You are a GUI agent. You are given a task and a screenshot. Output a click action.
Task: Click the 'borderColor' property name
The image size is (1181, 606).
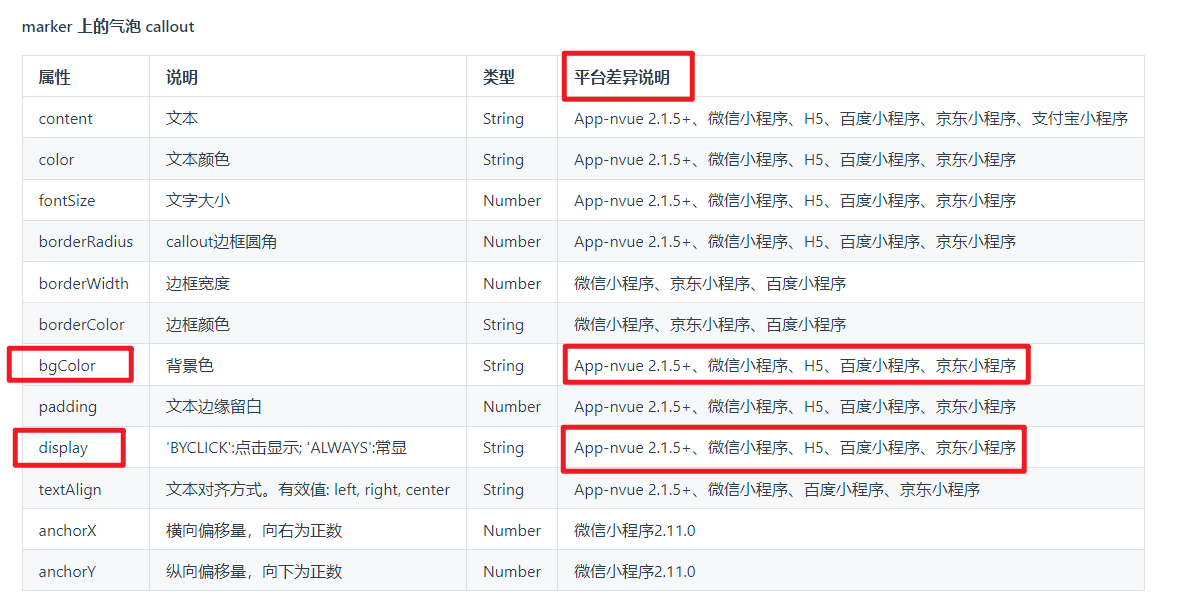[82, 324]
